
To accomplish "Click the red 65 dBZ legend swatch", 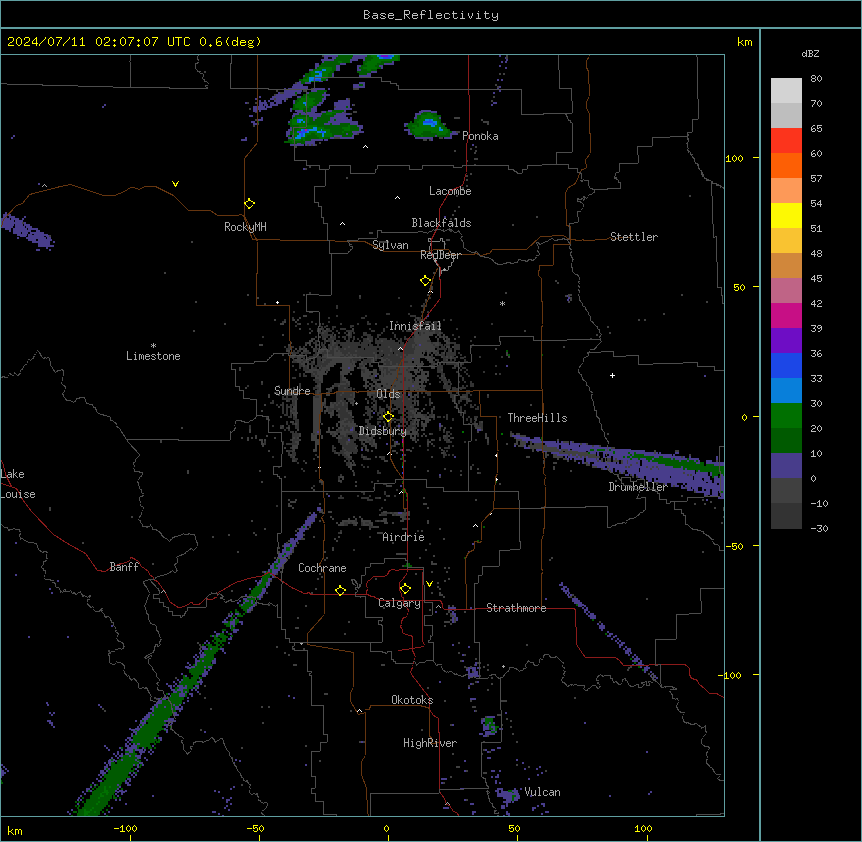I will pyautogui.click(x=786, y=141).
